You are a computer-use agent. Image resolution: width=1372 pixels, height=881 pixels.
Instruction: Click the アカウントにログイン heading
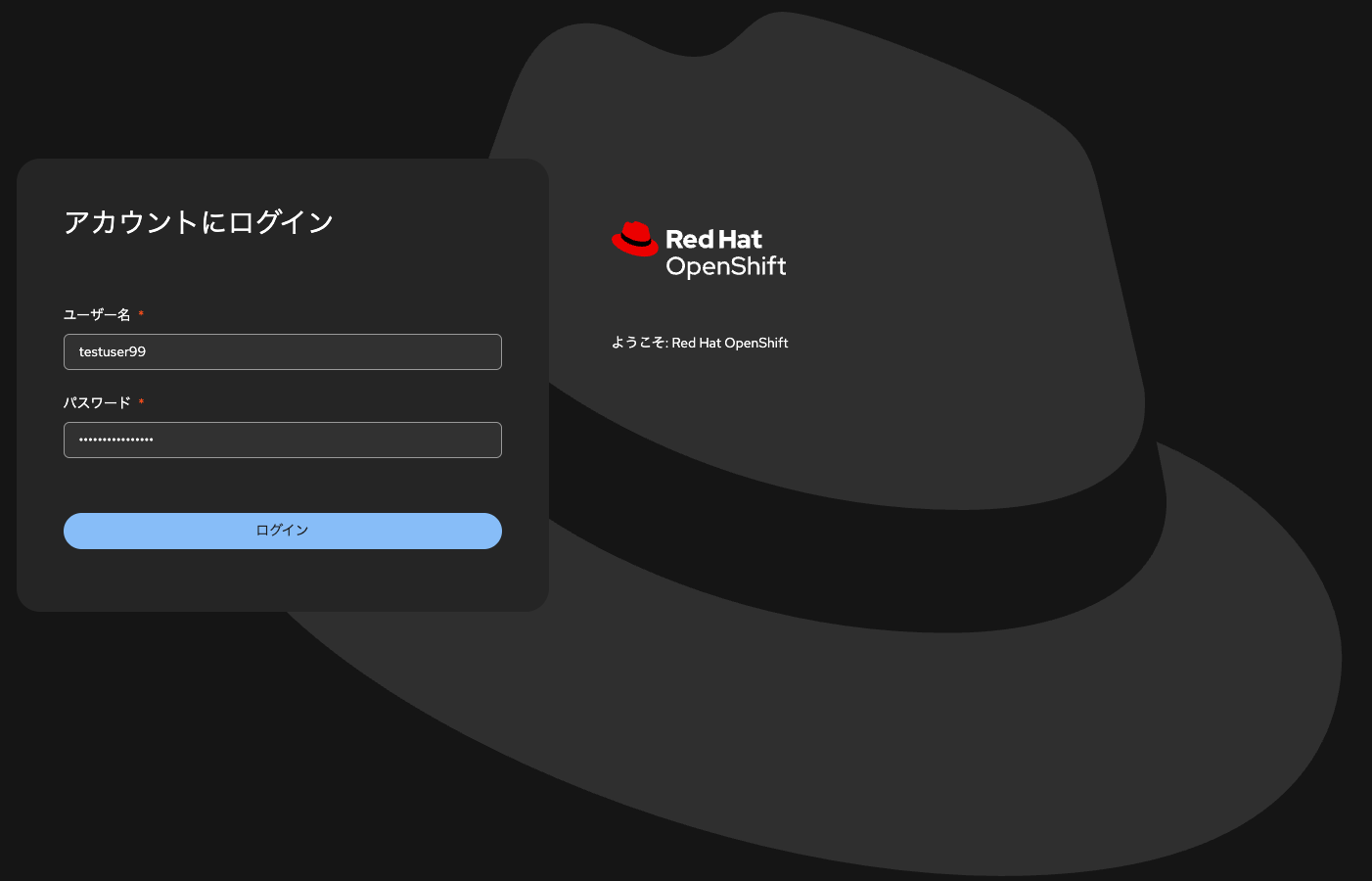199,222
